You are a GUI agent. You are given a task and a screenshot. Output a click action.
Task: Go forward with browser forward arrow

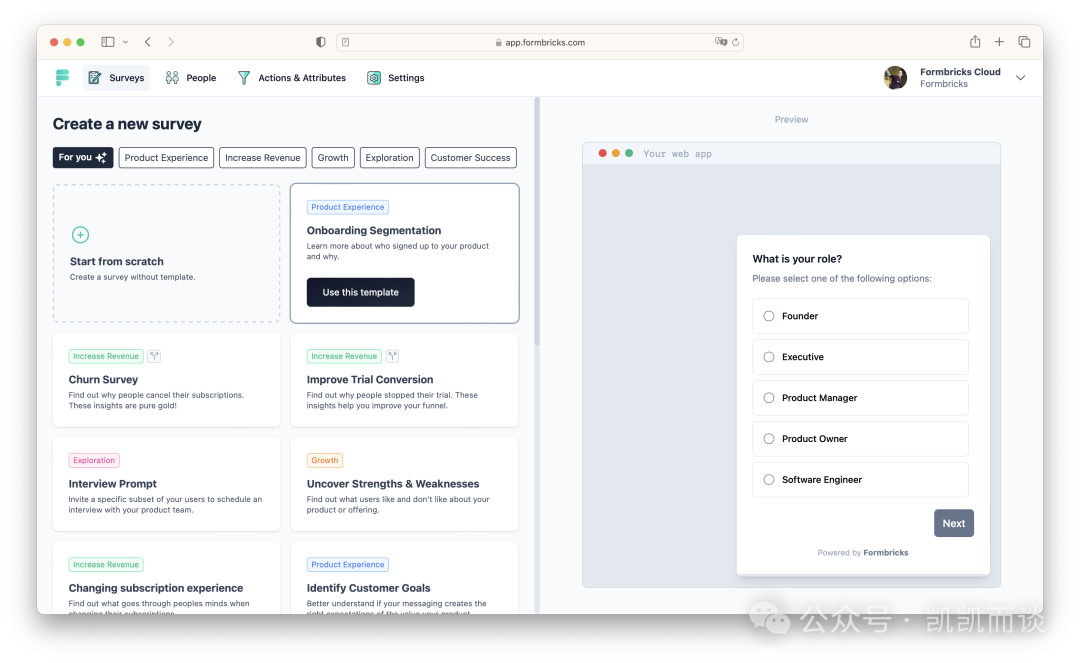point(171,42)
